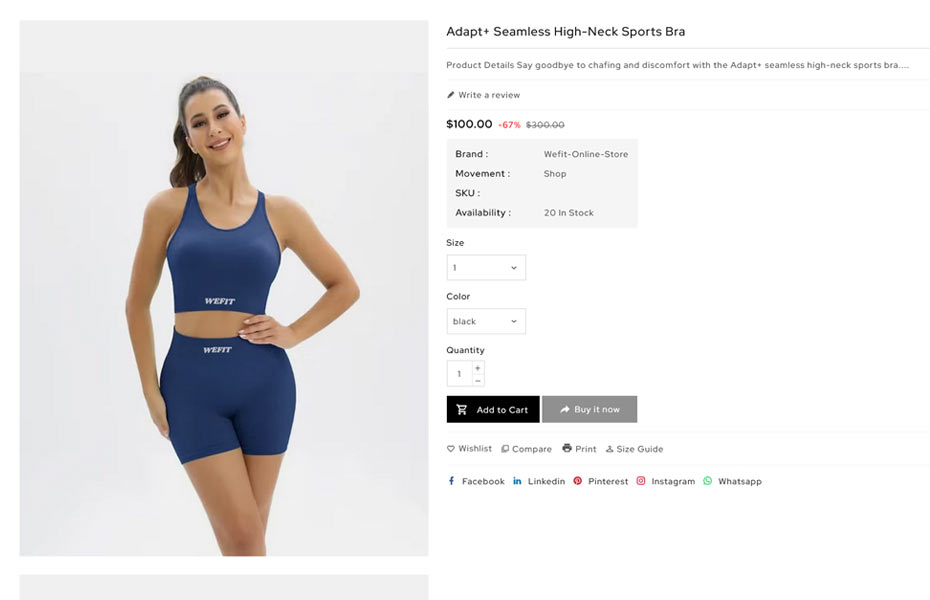Open the Size Guide icon link
This screenshot has height=600, width=930.
point(609,449)
